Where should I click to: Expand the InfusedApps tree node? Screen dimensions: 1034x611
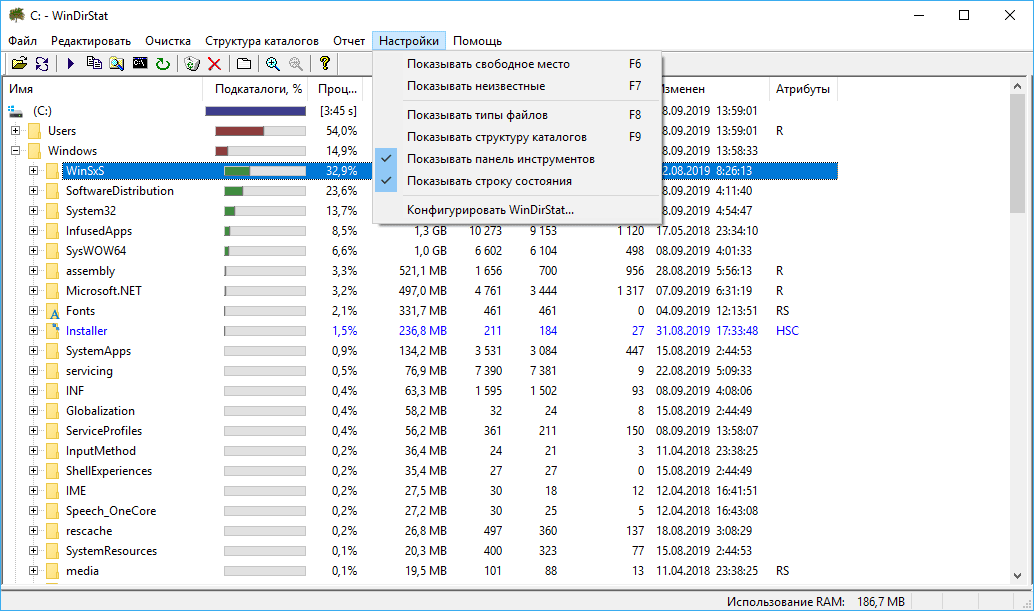pyautogui.click(x=33, y=231)
